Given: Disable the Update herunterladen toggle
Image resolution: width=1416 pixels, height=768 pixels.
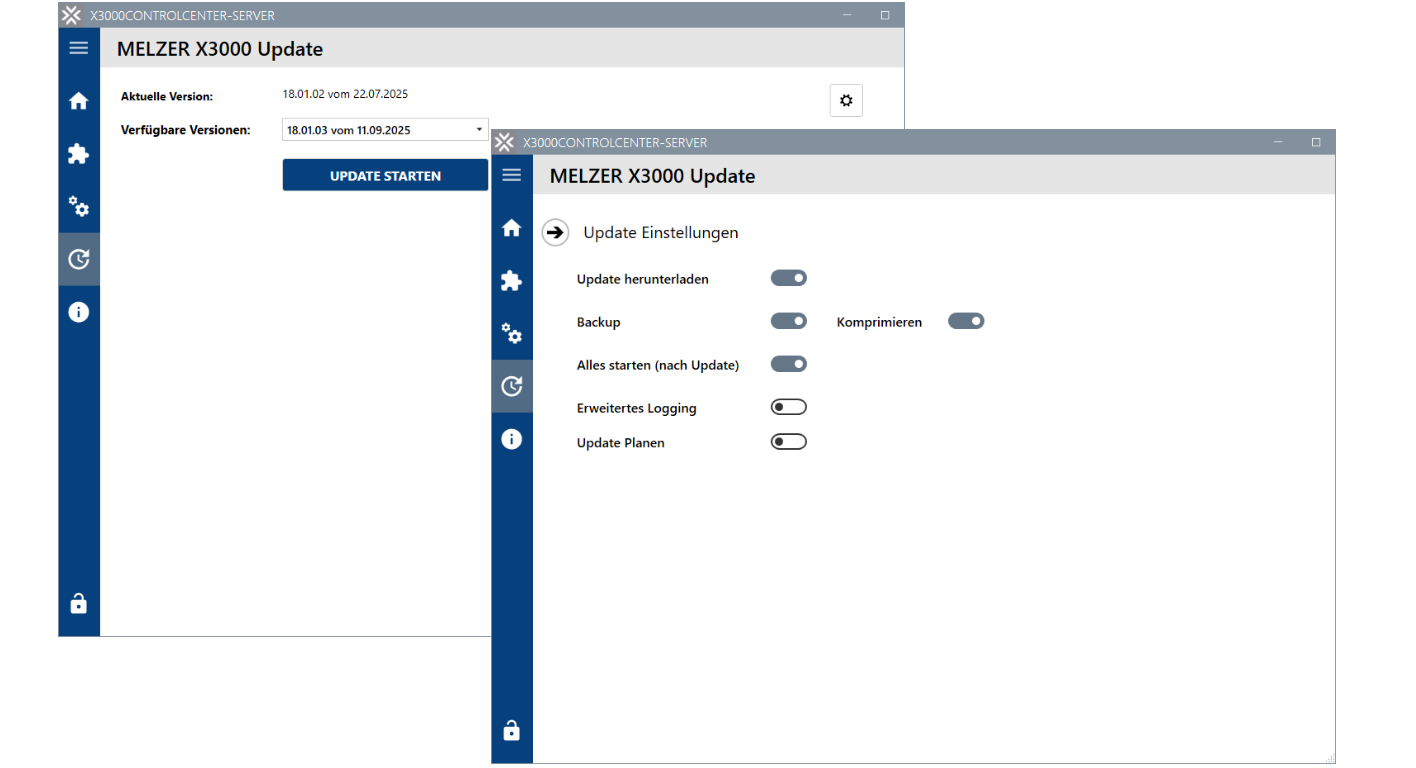Looking at the screenshot, I should [x=788, y=278].
